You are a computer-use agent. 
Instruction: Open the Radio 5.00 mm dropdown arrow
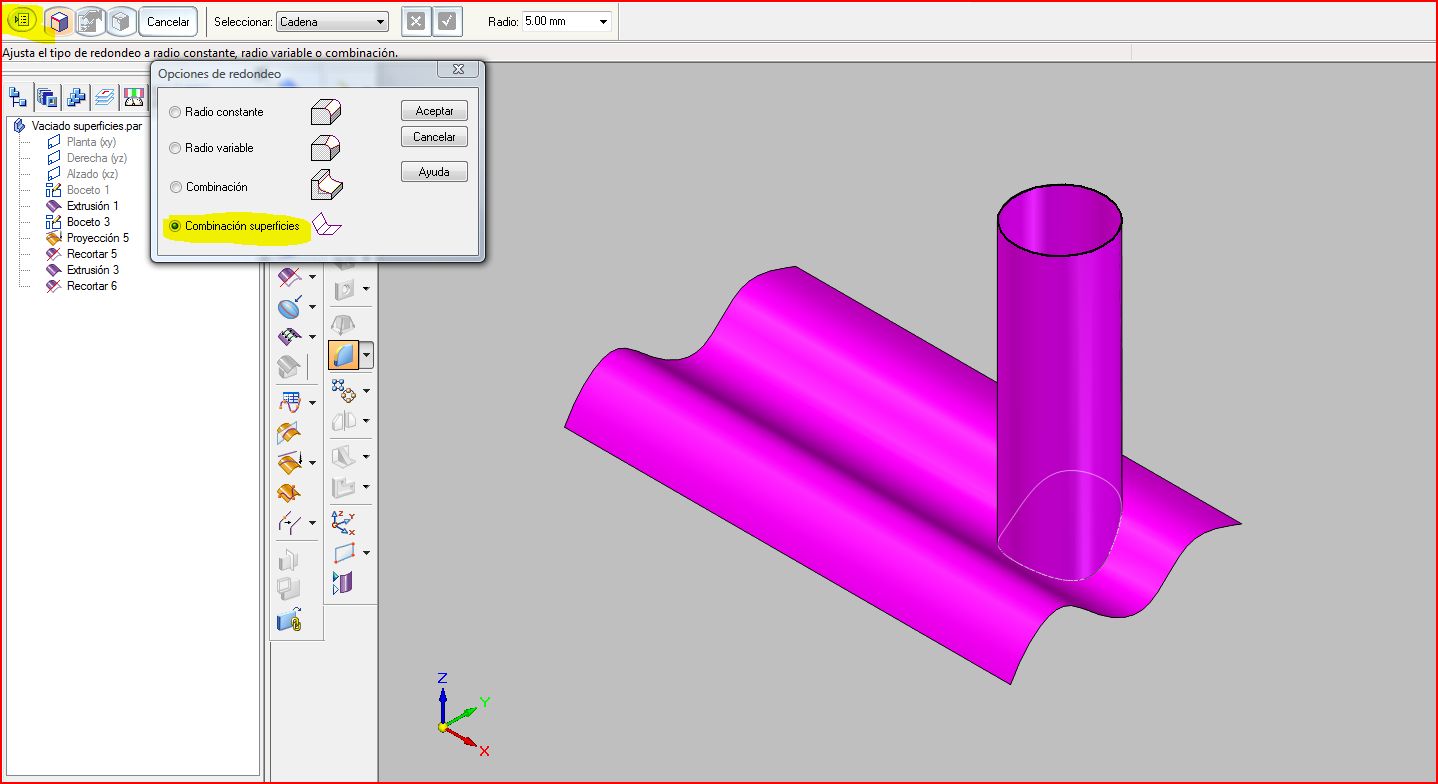603,21
